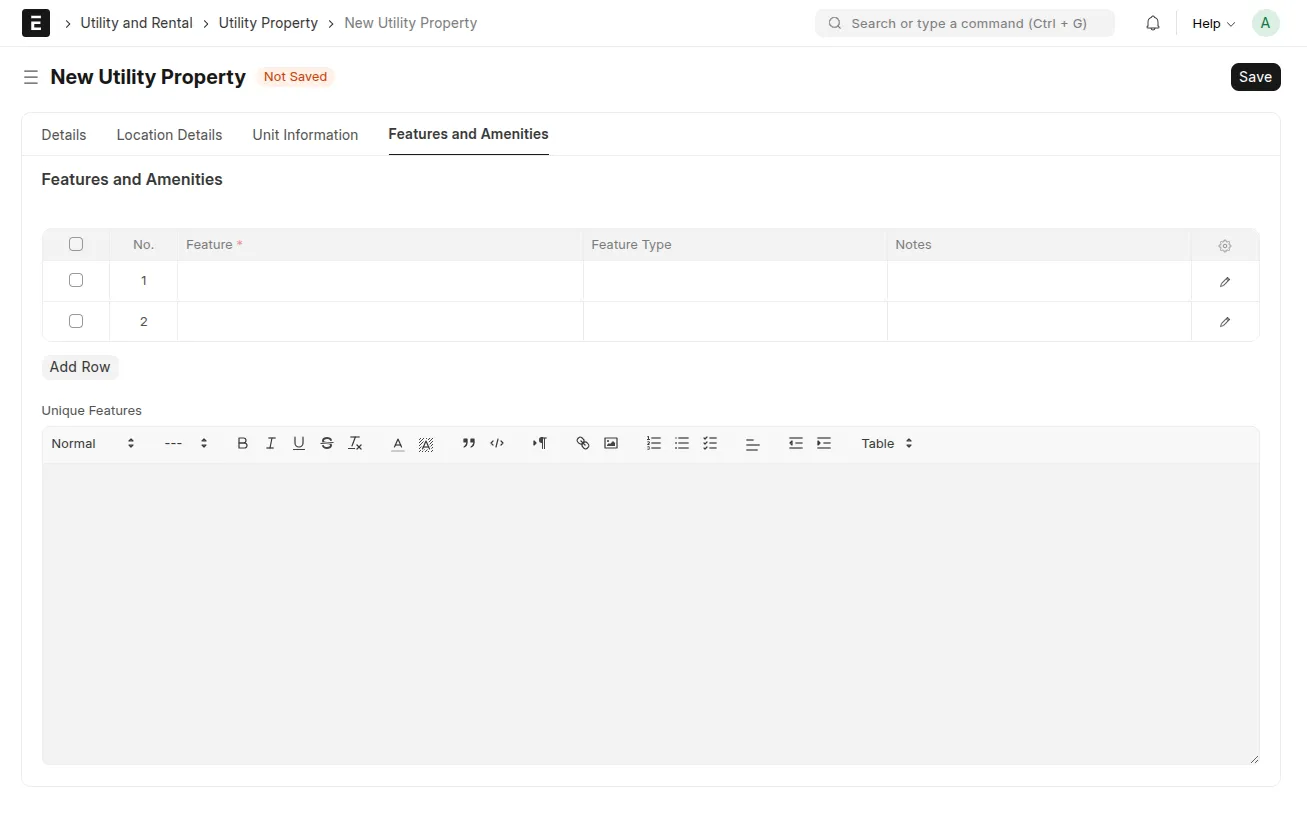Open the user avatar menu
The image size is (1307, 815).
coord(1266,23)
